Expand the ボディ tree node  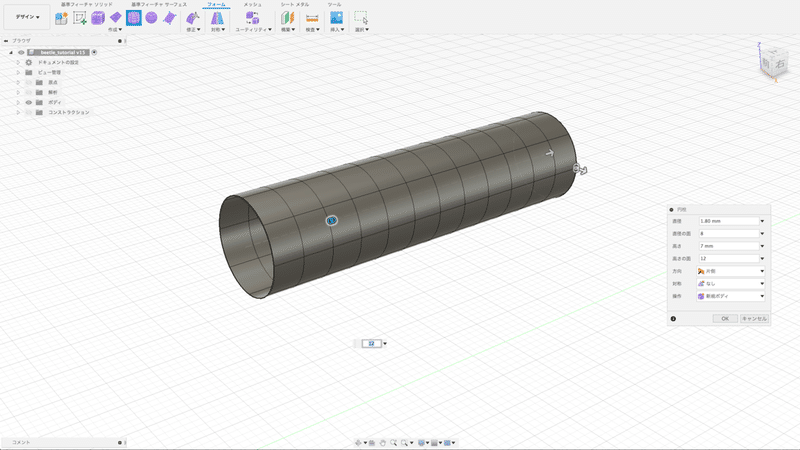click(x=18, y=103)
